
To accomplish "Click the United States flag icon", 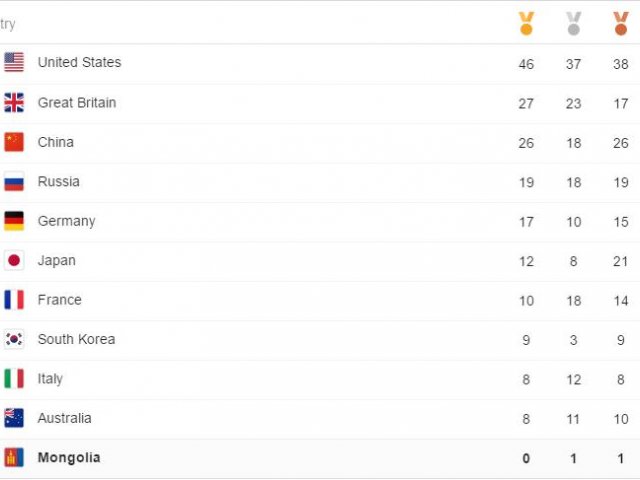I will [x=14, y=62].
